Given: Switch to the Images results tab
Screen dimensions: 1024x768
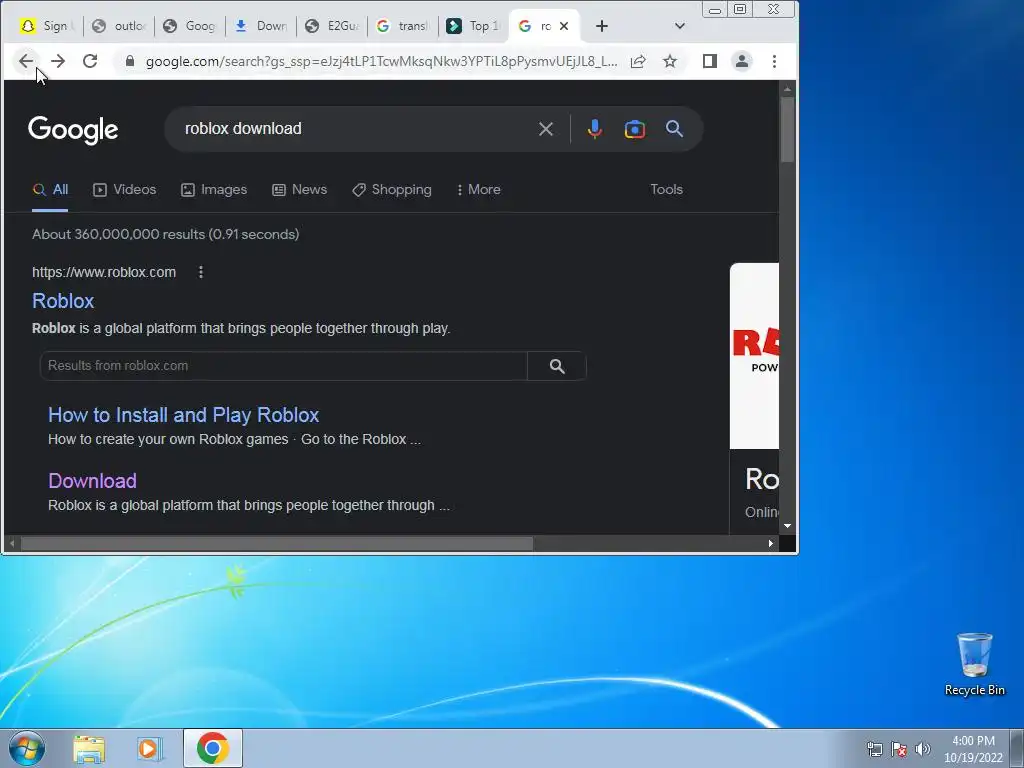Looking at the screenshot, I should (x=214, y=189).
